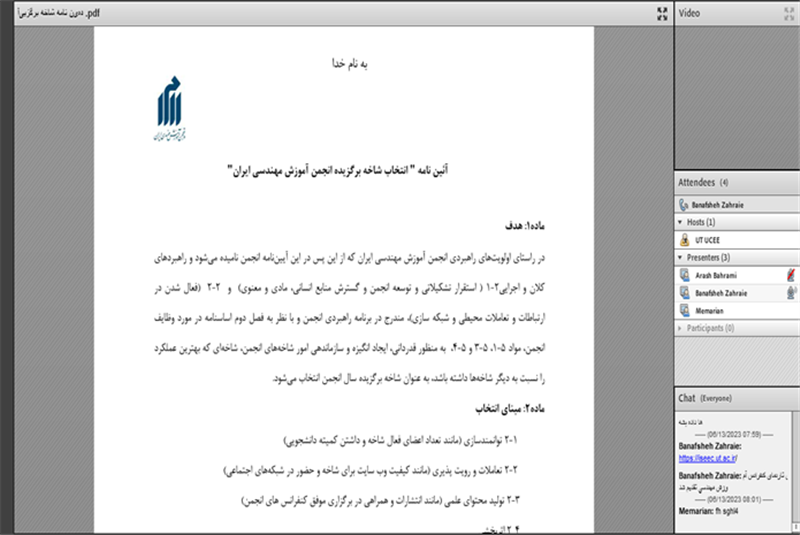Screen dimensions: 800x535
Task: Open the iseec.ut.ac.ir link in chat
Action: tap(707, 458)
